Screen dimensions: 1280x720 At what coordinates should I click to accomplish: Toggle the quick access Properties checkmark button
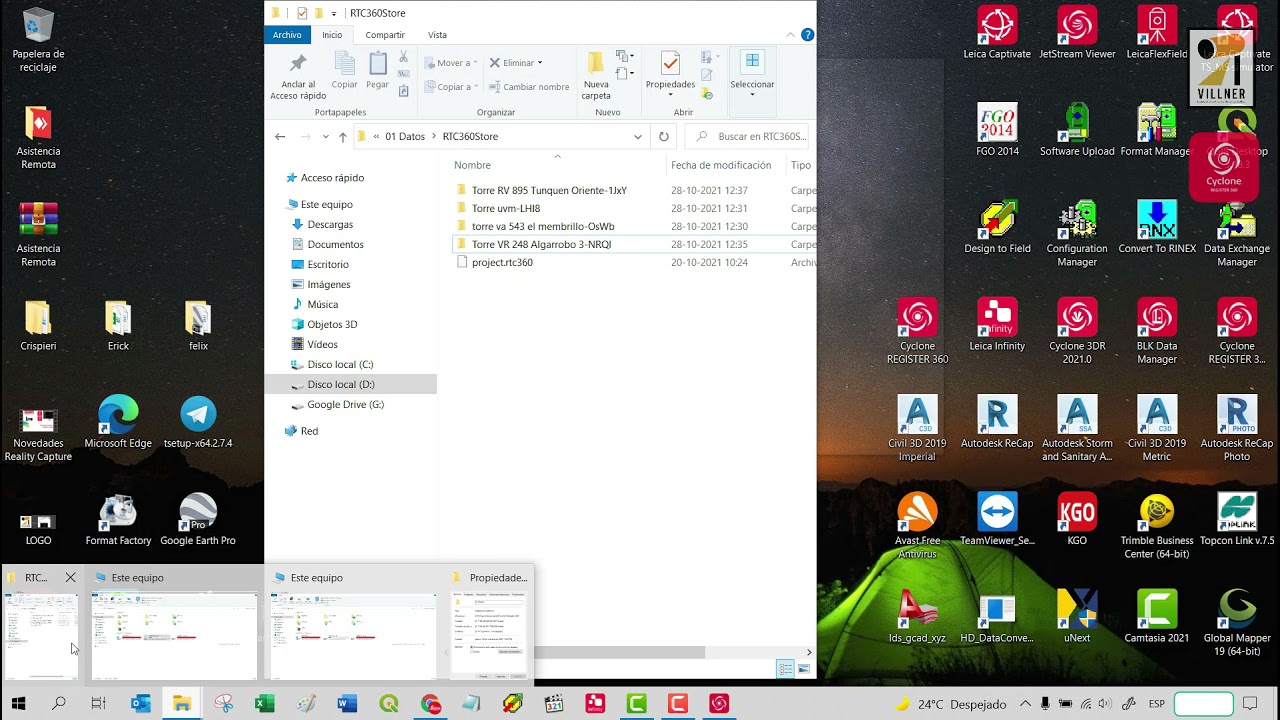click(x=302, y=13)
